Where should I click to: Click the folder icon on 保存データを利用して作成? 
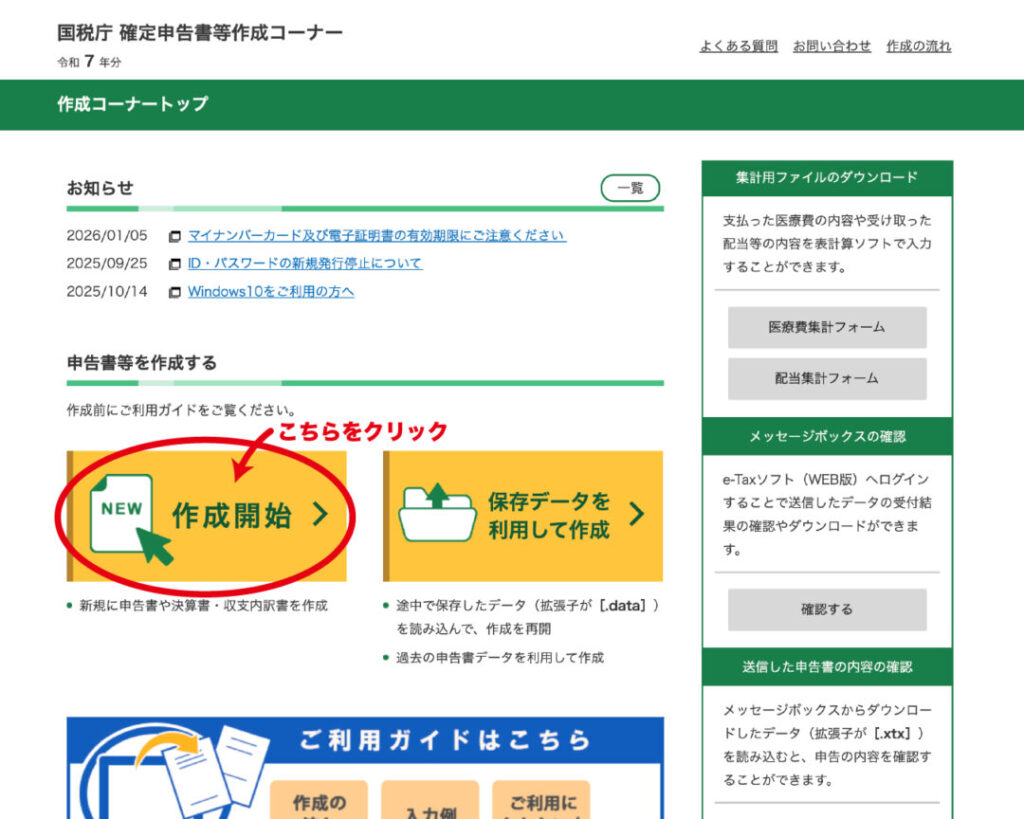(x=437, y=513)
